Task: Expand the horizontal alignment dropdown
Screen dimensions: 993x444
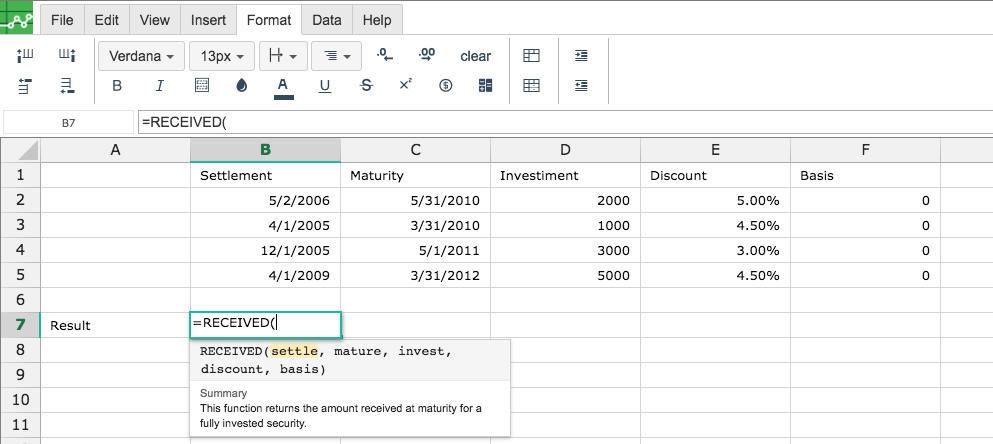Action: click(336, 56)
